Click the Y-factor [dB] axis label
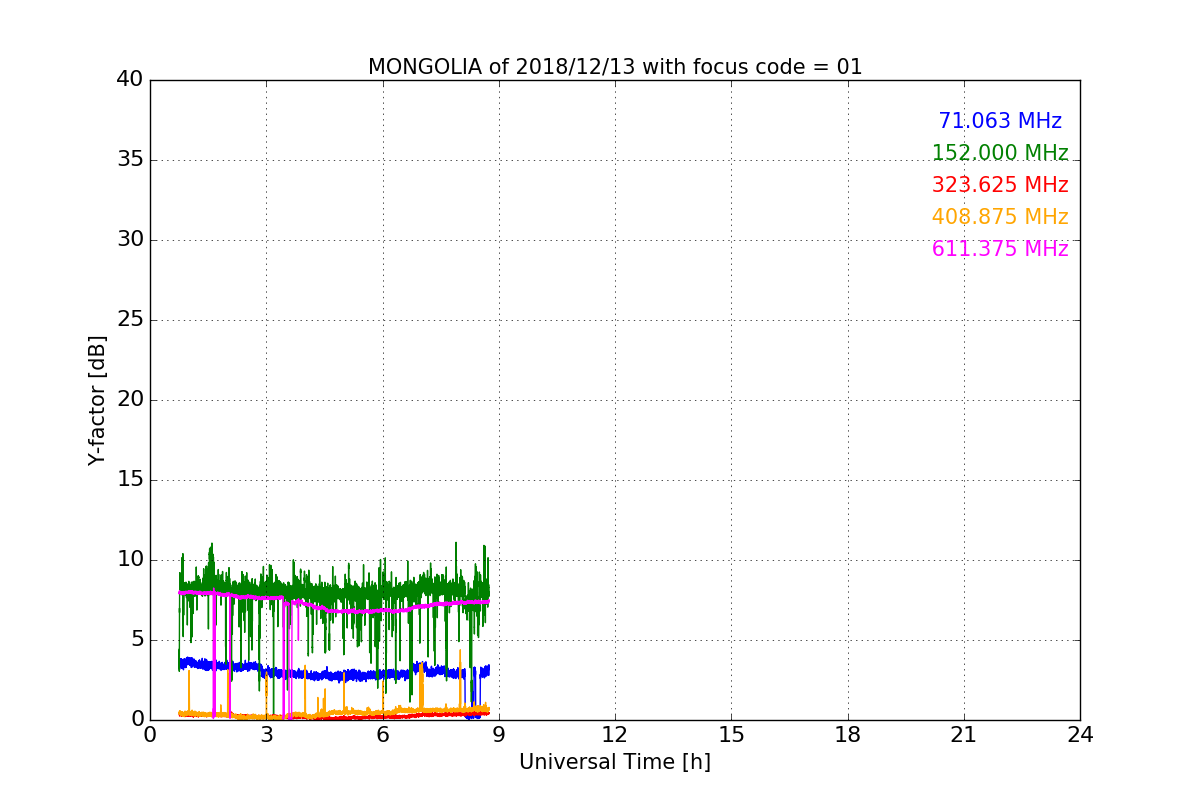The width and height of the screenshot is (1200, 800). point(97,400)
